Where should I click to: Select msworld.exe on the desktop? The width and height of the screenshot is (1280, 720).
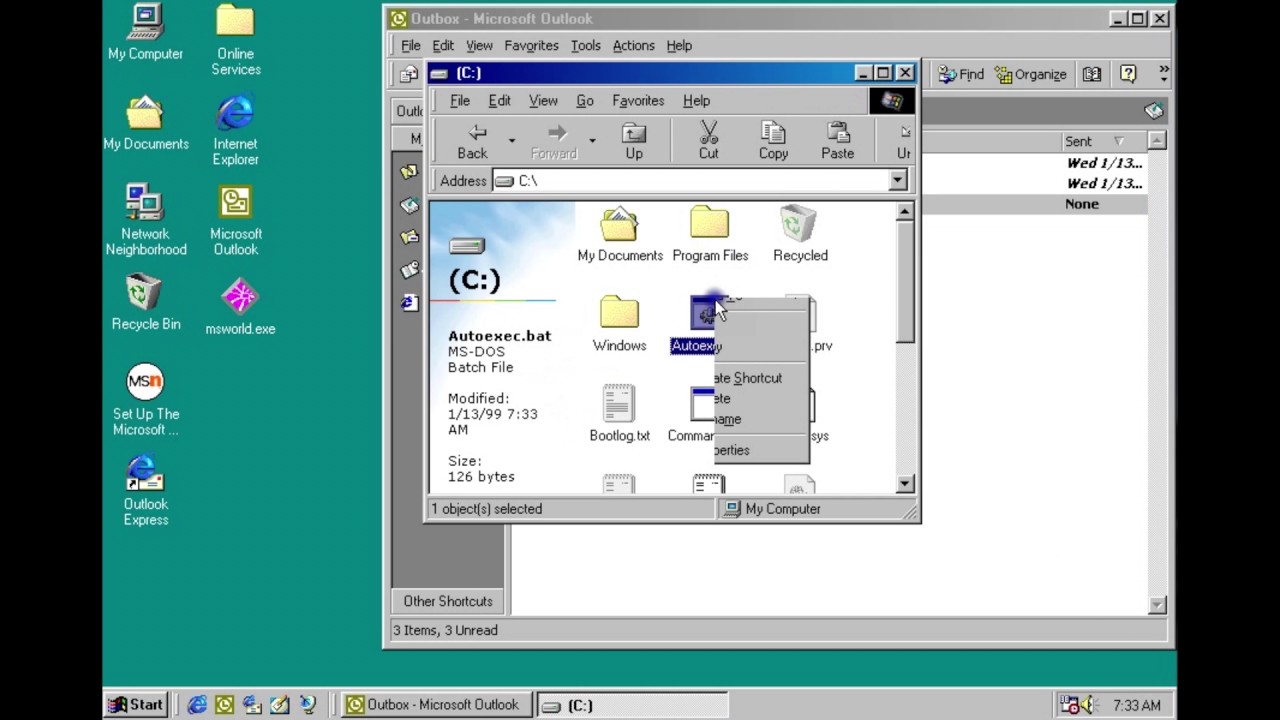click(239, 306)
